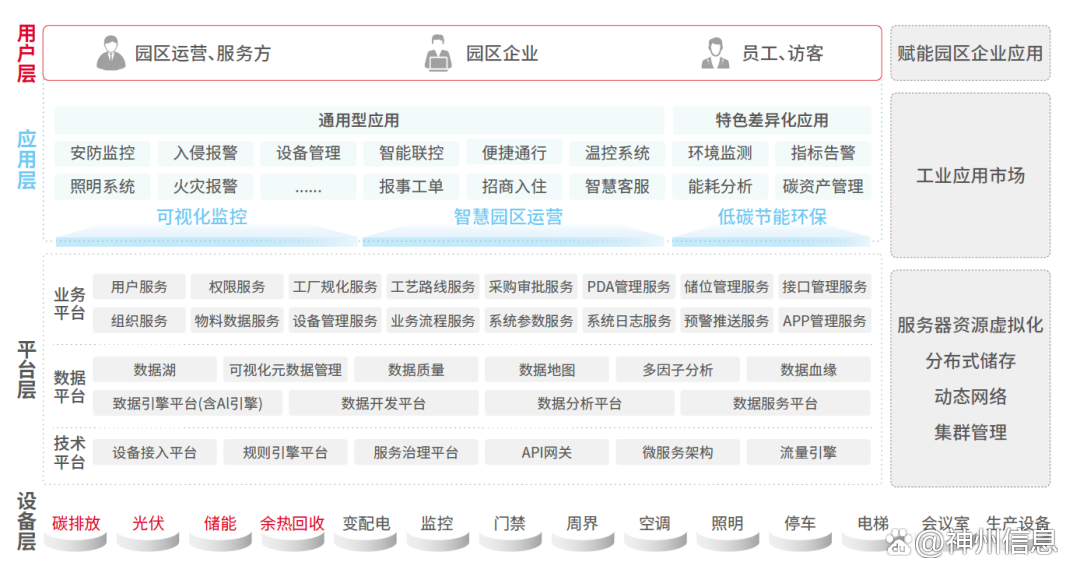Select the 储能 device cylinder
The height and width of the screenshot is (580, 1080).
coord(220,541)
